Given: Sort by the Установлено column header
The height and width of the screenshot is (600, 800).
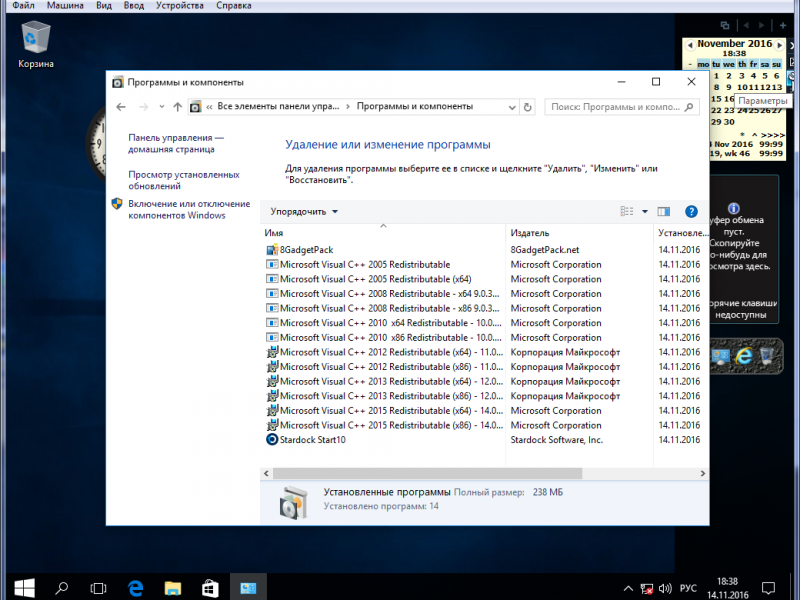Looking at the screenshot, I should tap(682, 233).
